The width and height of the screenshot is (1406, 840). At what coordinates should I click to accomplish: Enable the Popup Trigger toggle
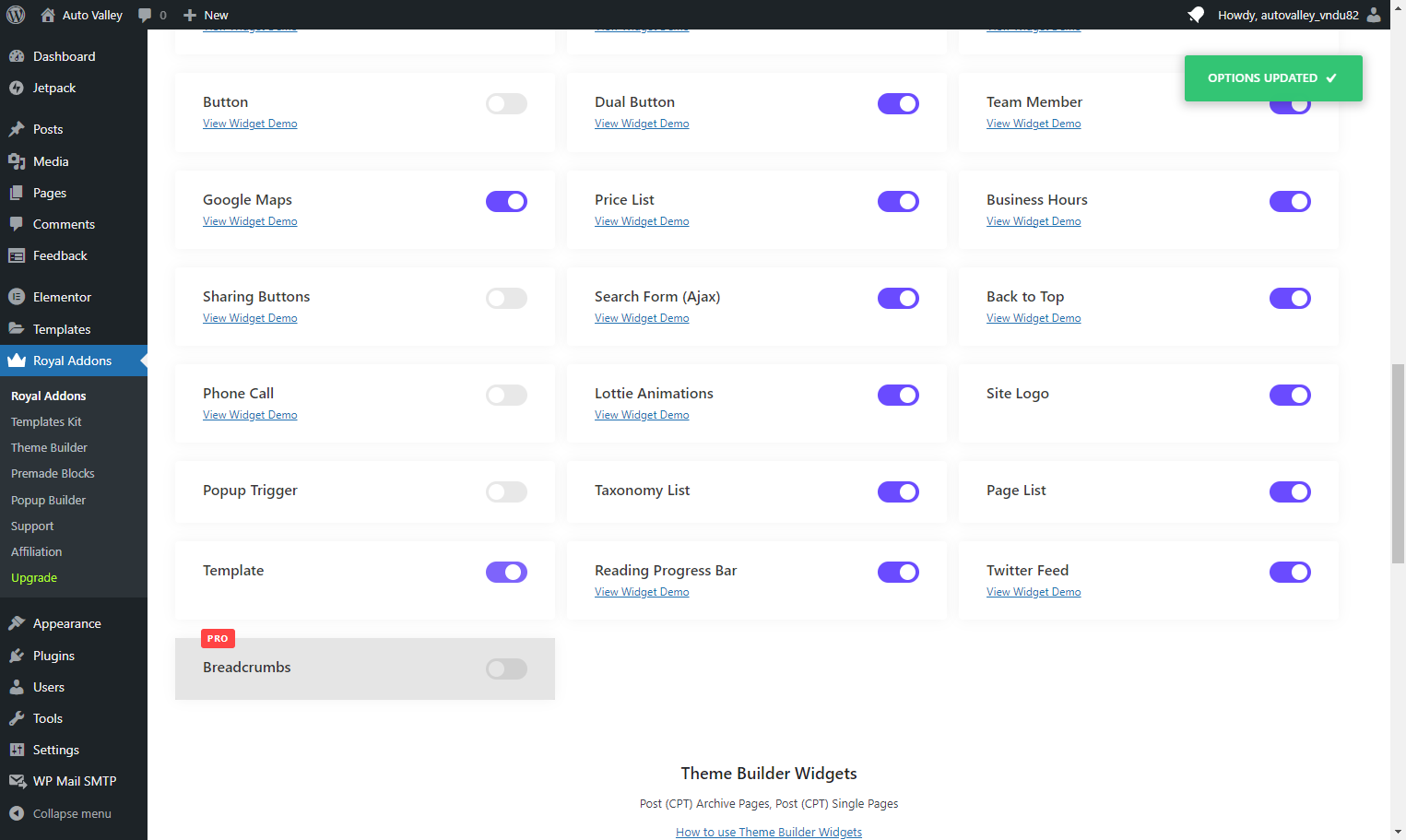(506, 491)
